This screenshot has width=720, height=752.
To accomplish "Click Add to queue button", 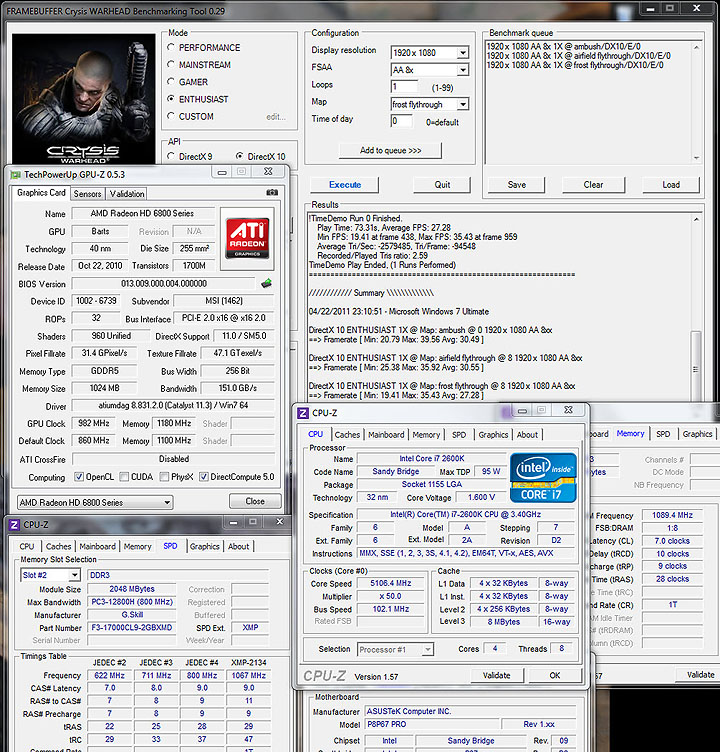I will 390,151.
